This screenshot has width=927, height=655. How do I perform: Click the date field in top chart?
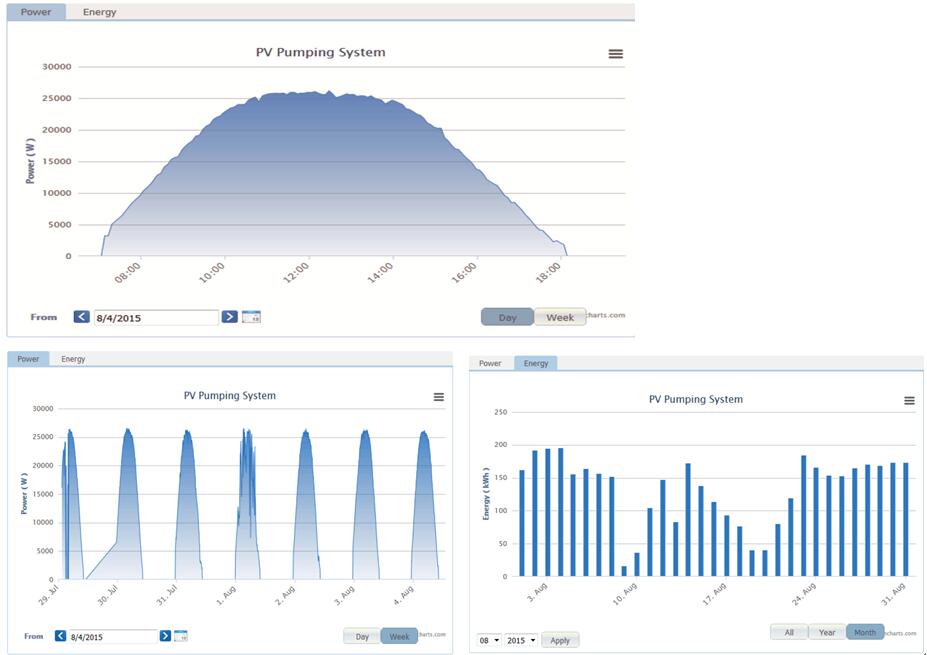[155, 317]
